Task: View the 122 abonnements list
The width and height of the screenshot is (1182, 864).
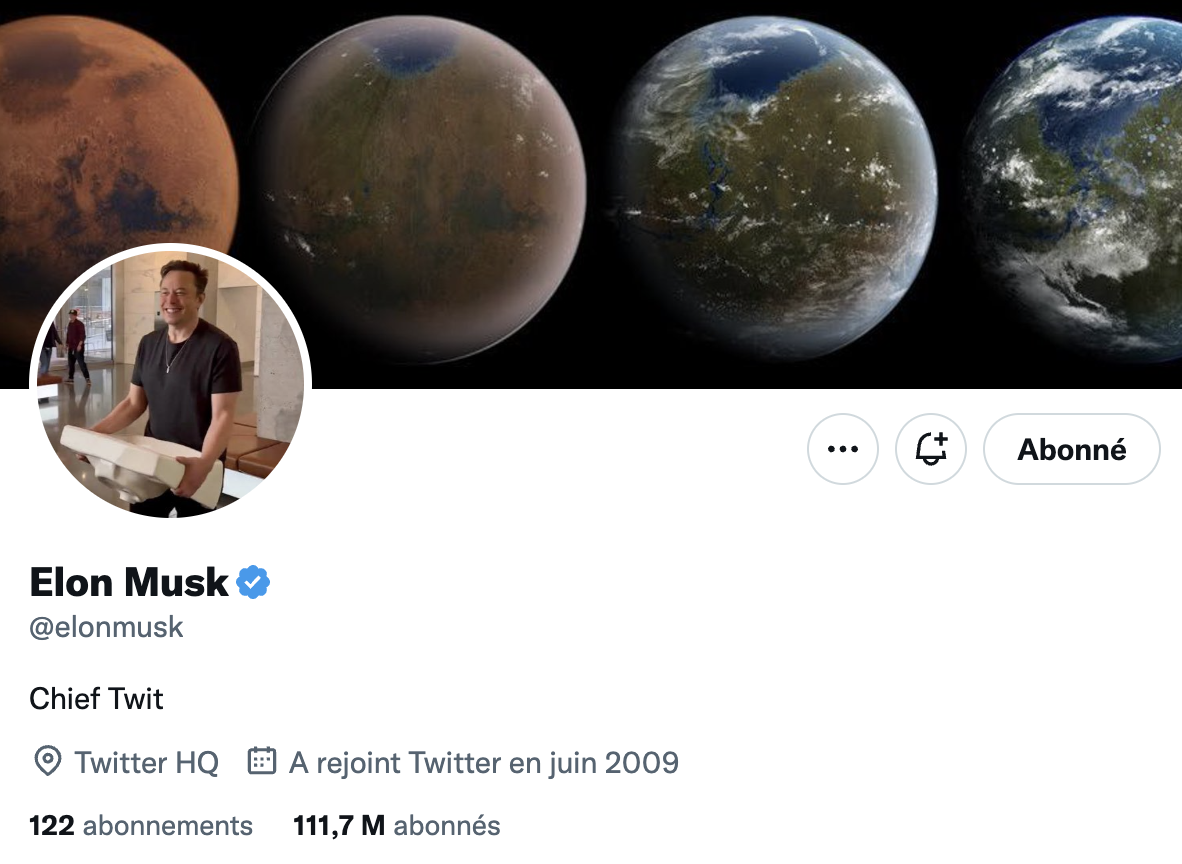Action: [x=141, y=826]
